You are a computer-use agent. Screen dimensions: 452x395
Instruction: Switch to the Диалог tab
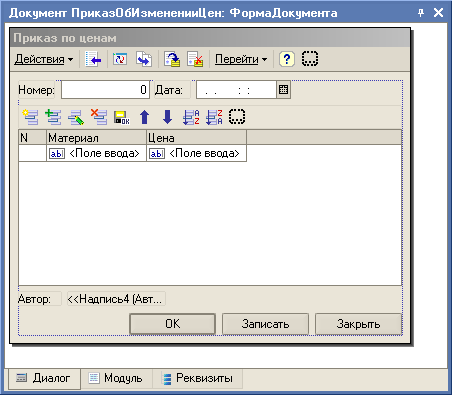(43, 378)
